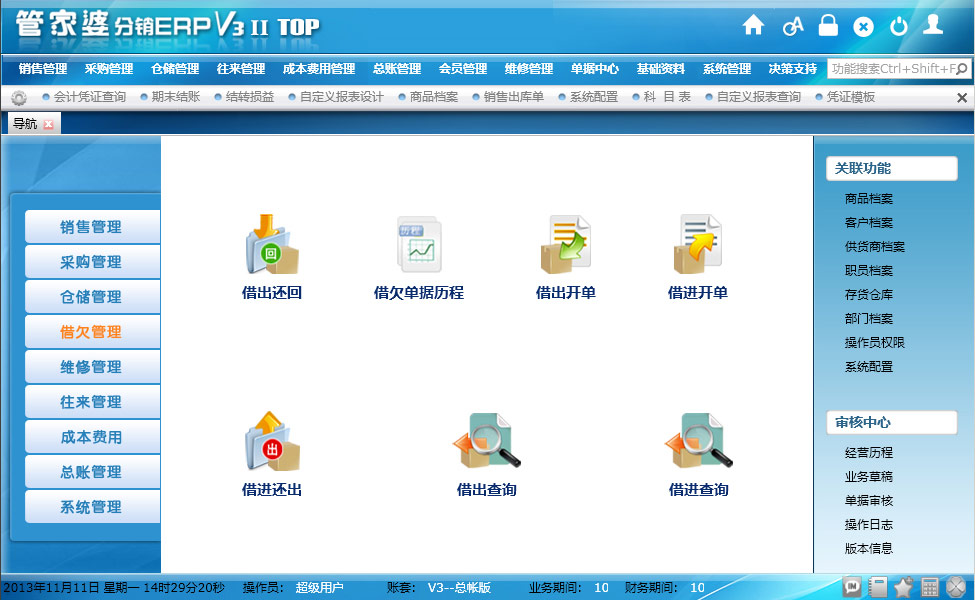Click the add-favorite star icon
The width and height of the screenshot is (975, 600).
pyautogui.click(x=904, y=587)
